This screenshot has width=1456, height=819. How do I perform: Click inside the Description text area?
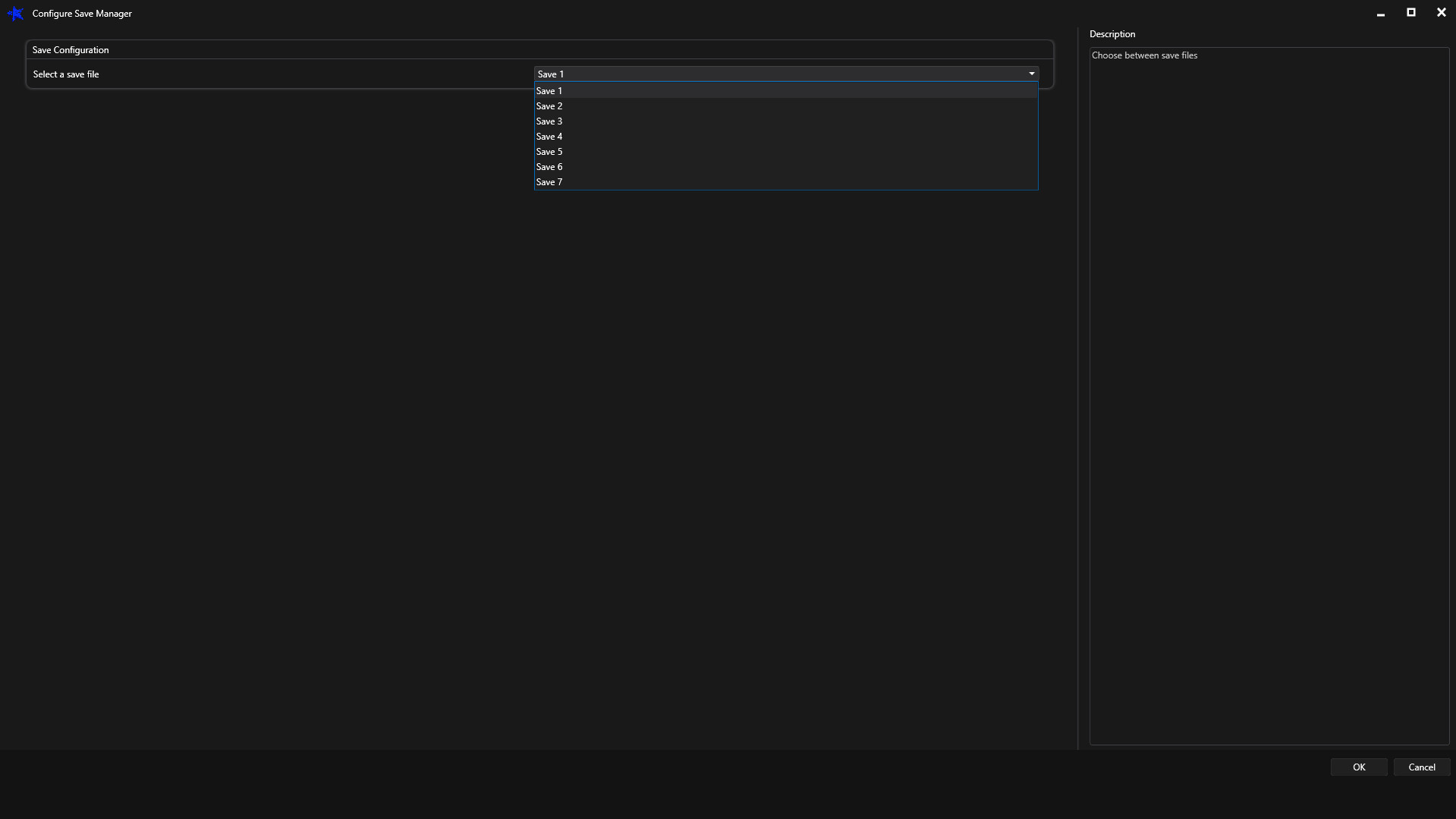pyautogui.click(x=1268, y=380)
